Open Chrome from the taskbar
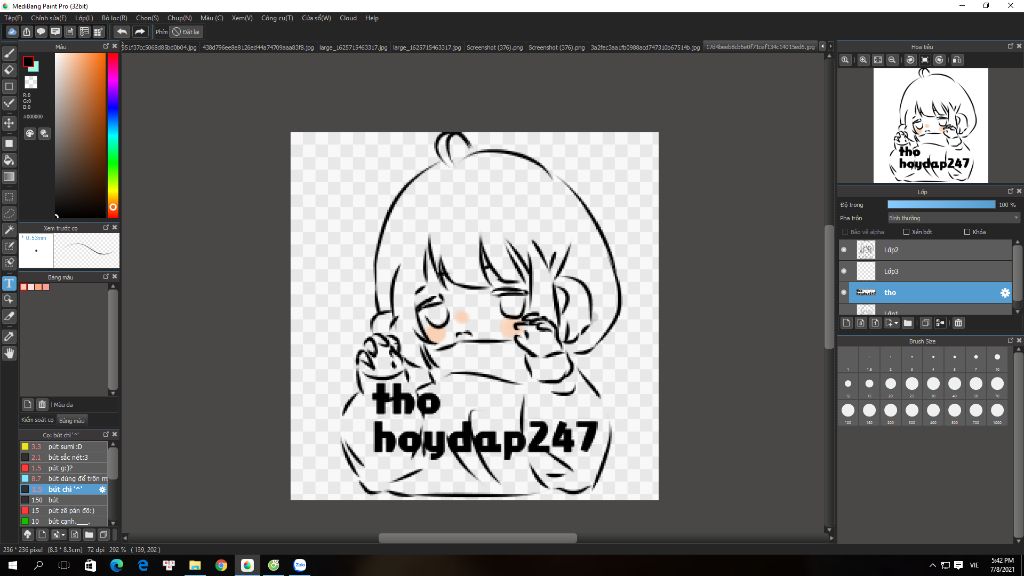 click(x=221, y=565)
